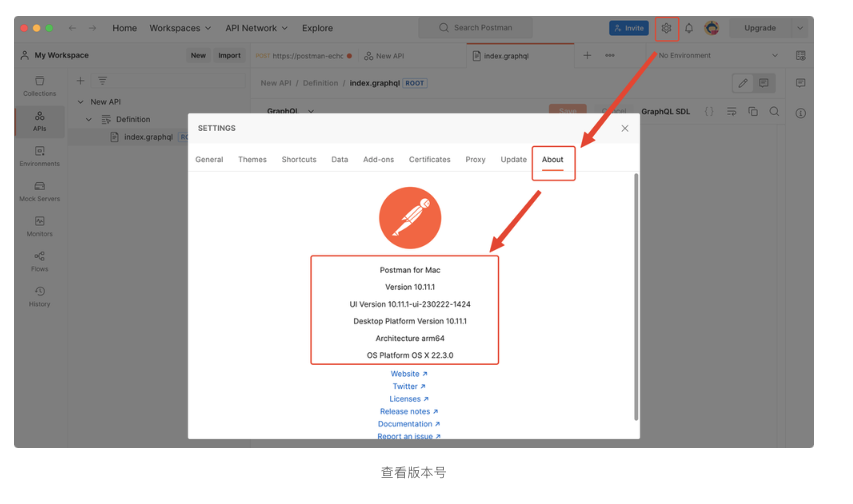
Task: Open the Documentation link
Action: 409,424
